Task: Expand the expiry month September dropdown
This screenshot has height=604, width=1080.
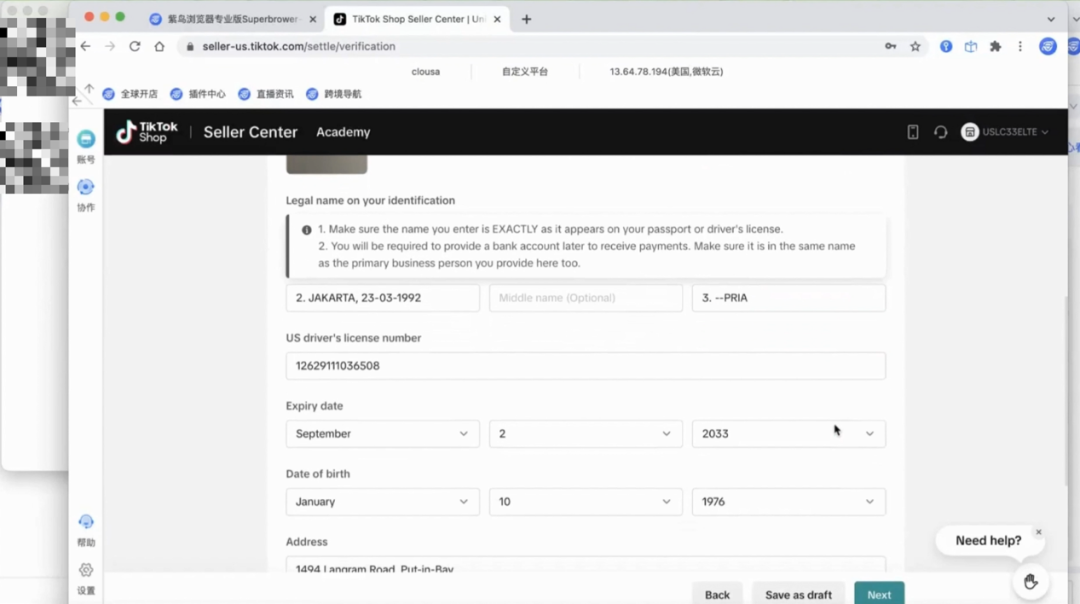Action: (382, 434)
